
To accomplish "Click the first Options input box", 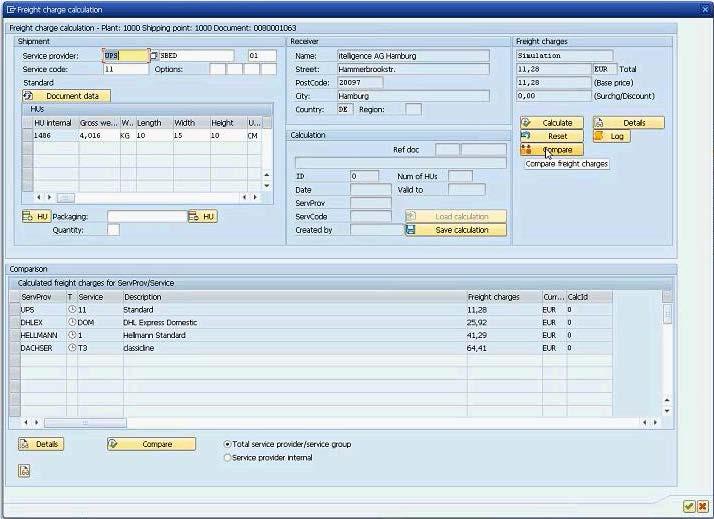I will click(217, 69).
